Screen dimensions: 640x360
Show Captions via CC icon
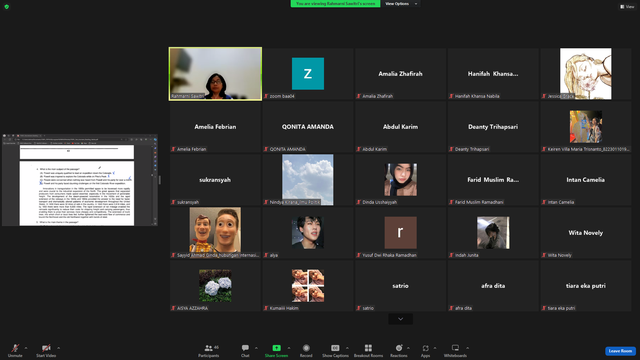click(x=335, y=348)
